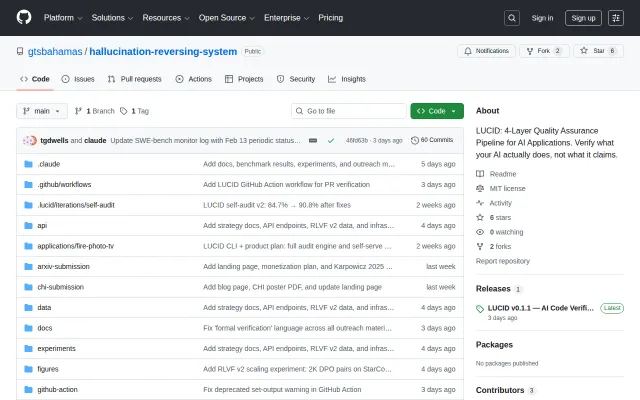The height and width of the screenshot is (400, 640).
Task: Open hallucination-reversing-system repository link
Action: 163,51
